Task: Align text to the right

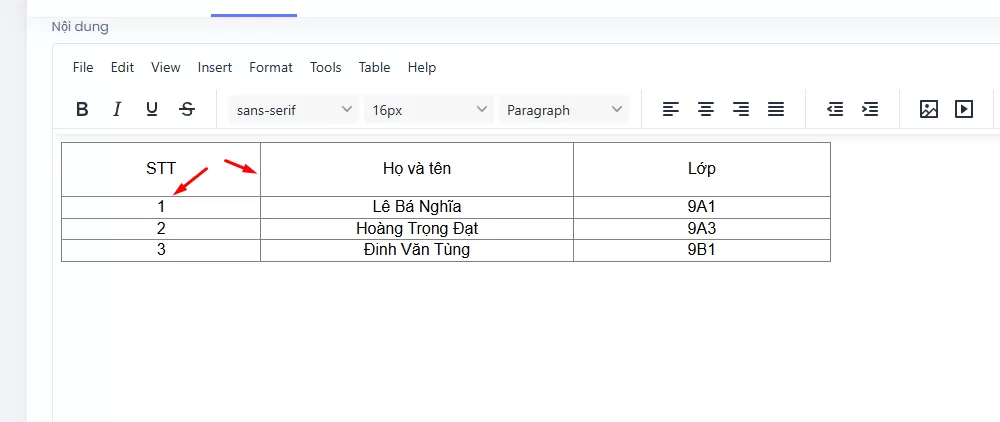Action: point(741,109)
